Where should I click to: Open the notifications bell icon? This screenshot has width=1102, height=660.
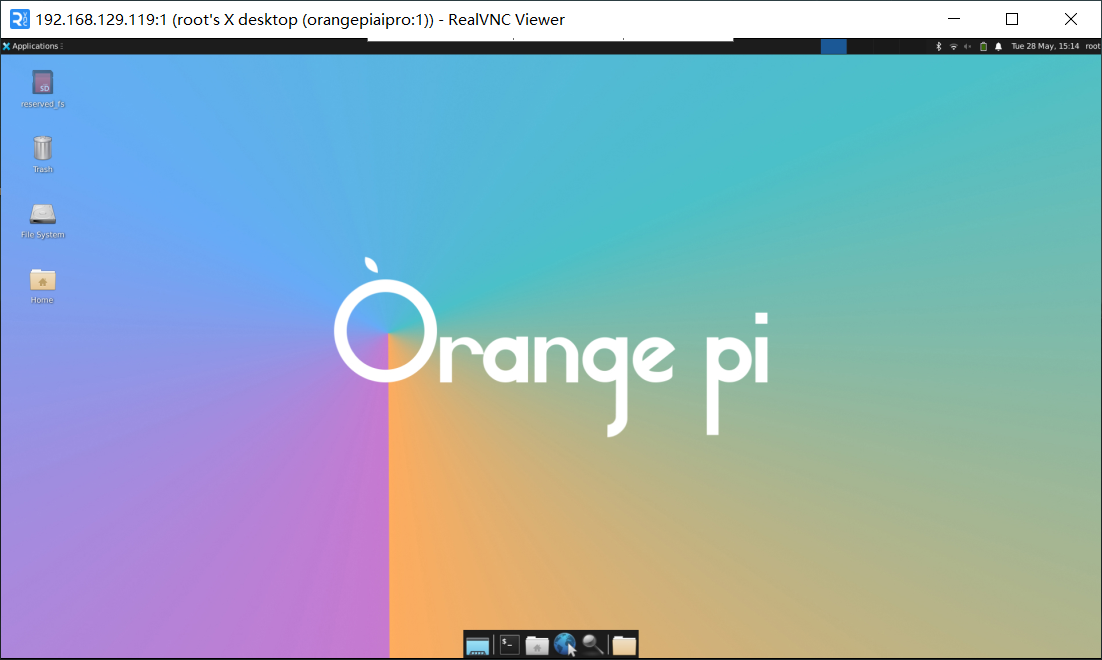pyautogui.click(x=998, y=46)
